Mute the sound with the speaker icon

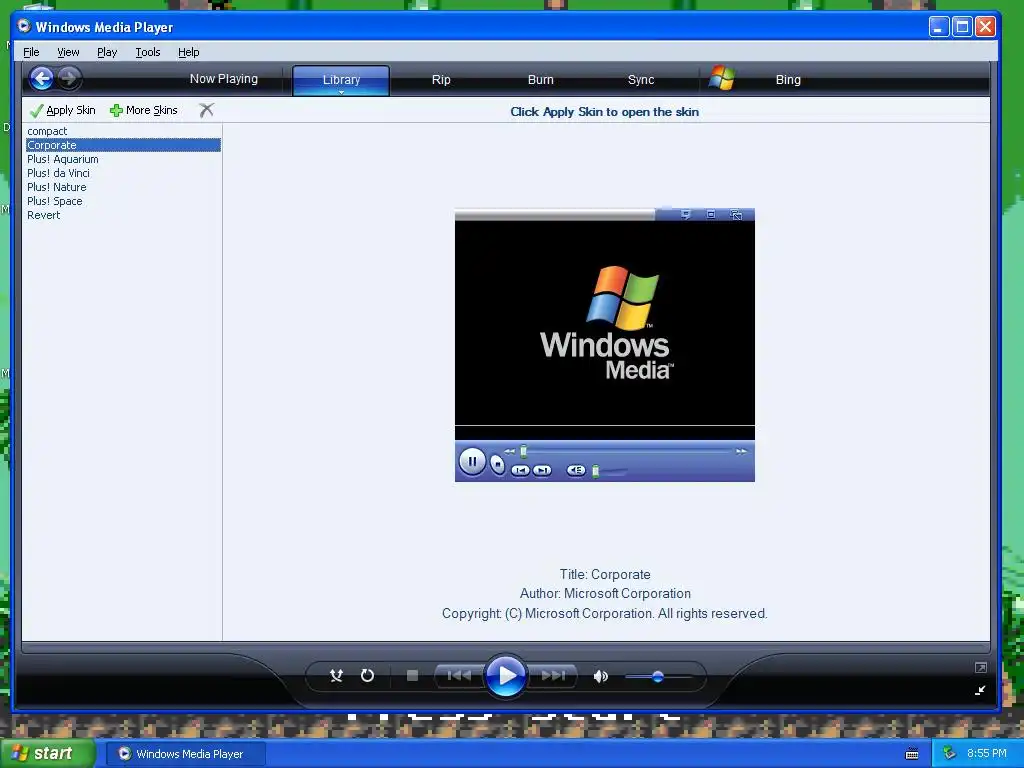coord(601,676)
